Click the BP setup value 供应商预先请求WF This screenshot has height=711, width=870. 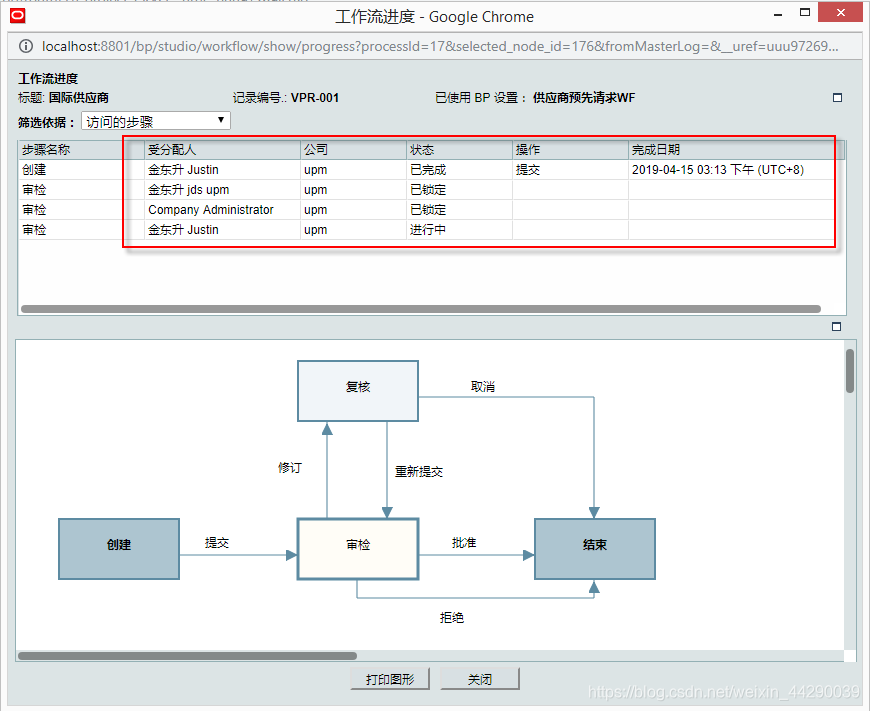point(584,98)
